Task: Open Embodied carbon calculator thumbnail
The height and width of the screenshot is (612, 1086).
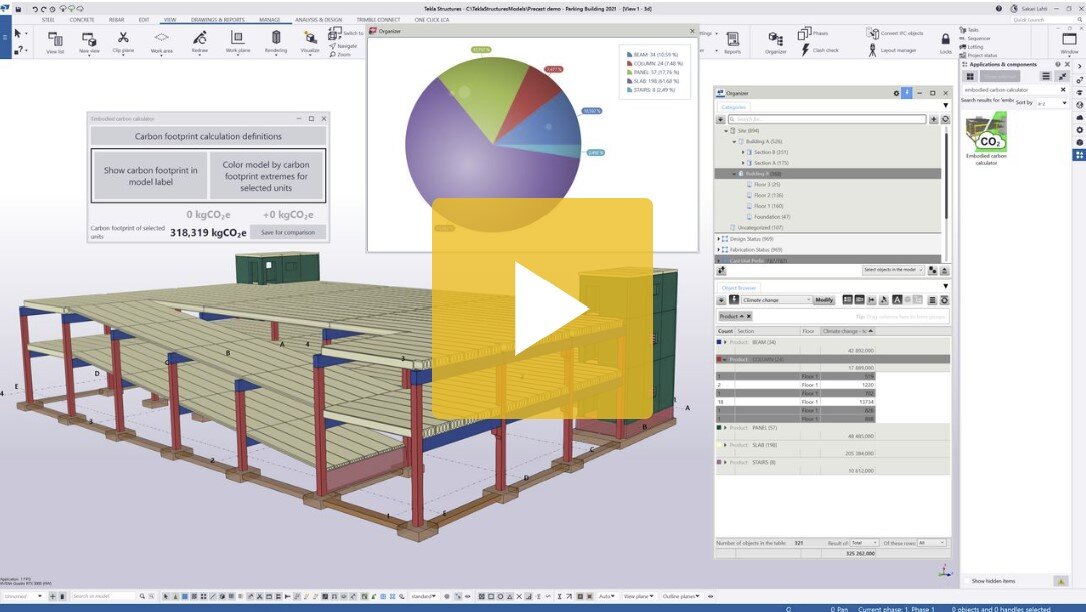Action: coord(986,132)
